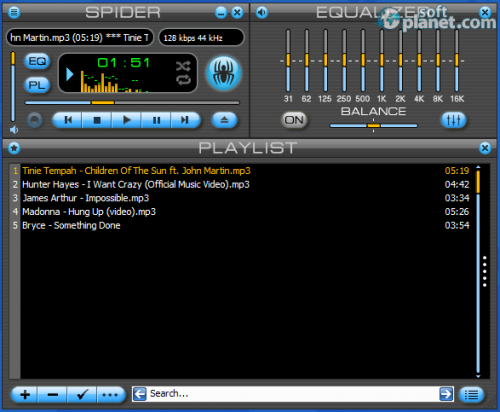Screen dimensions: 500x412
Task: Adjust the 1K equalizer band
Action: [382, 61]
